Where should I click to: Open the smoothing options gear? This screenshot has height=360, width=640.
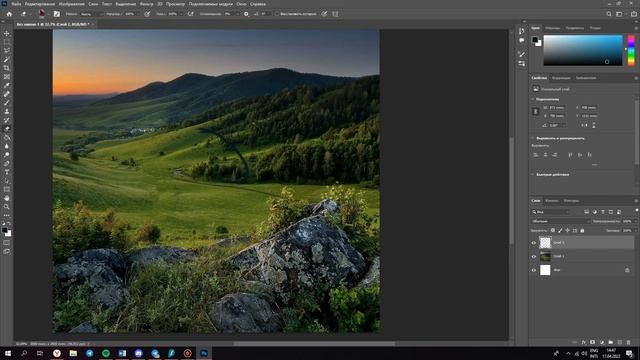246,14
